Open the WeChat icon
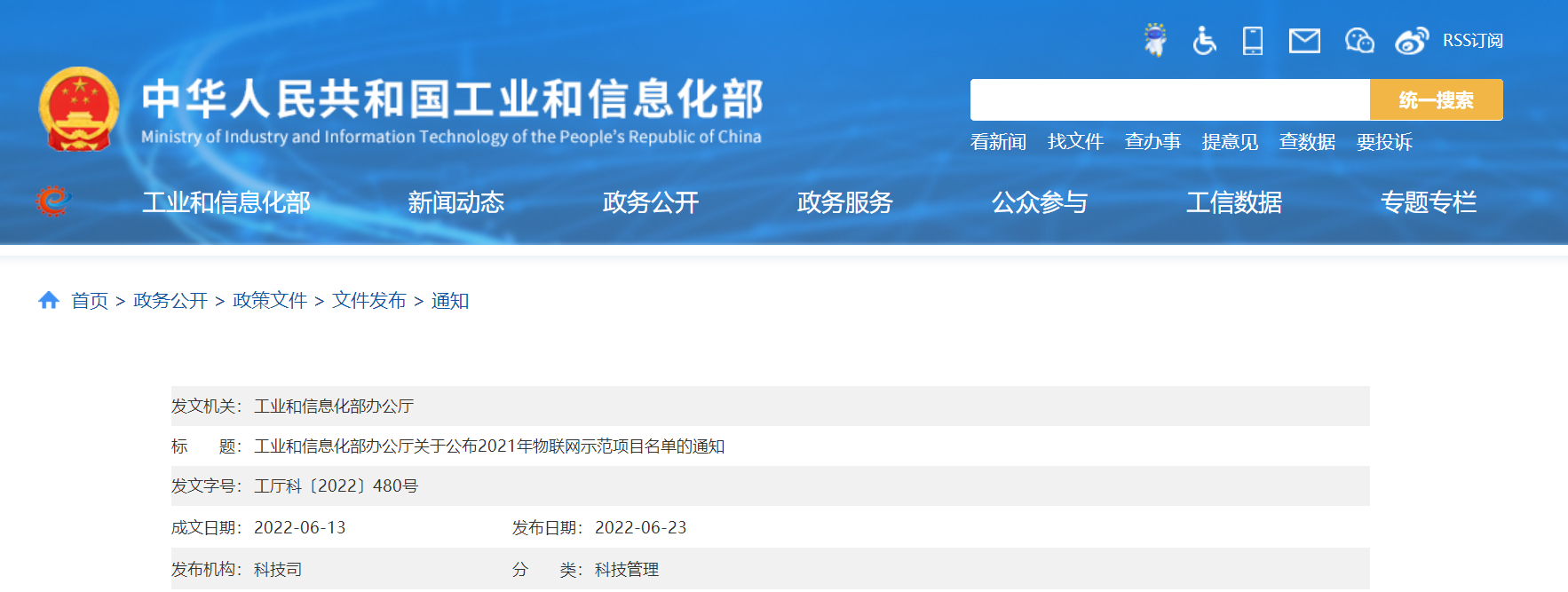Screen dimensions: 1568x592 pyautogui.click(x=1359, y=41)
